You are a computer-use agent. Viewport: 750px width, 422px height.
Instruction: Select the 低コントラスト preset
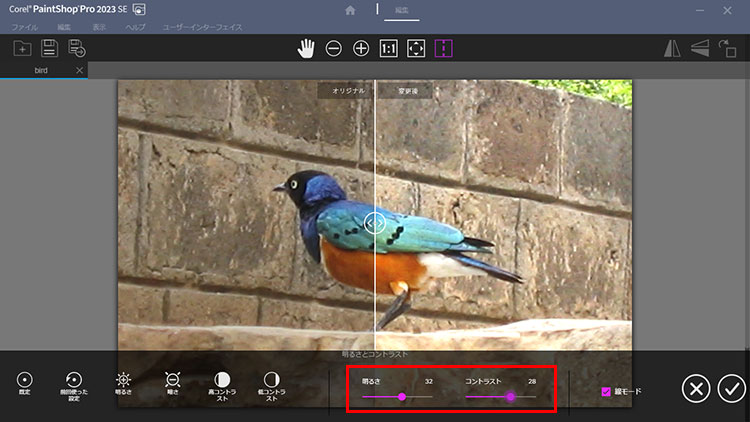[271, 381]
